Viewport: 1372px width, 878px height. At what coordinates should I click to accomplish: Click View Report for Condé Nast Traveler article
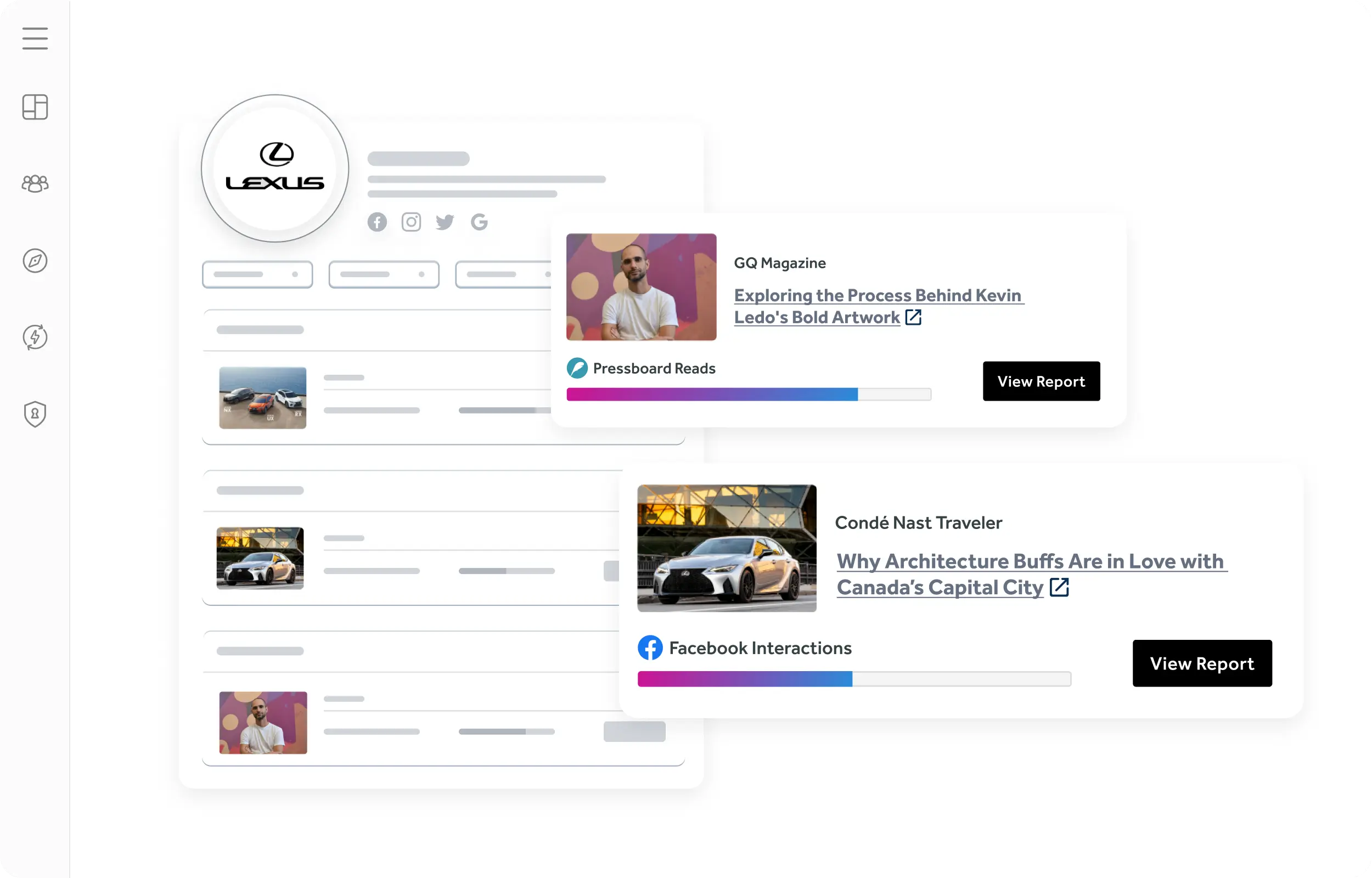coord(1202,663)
